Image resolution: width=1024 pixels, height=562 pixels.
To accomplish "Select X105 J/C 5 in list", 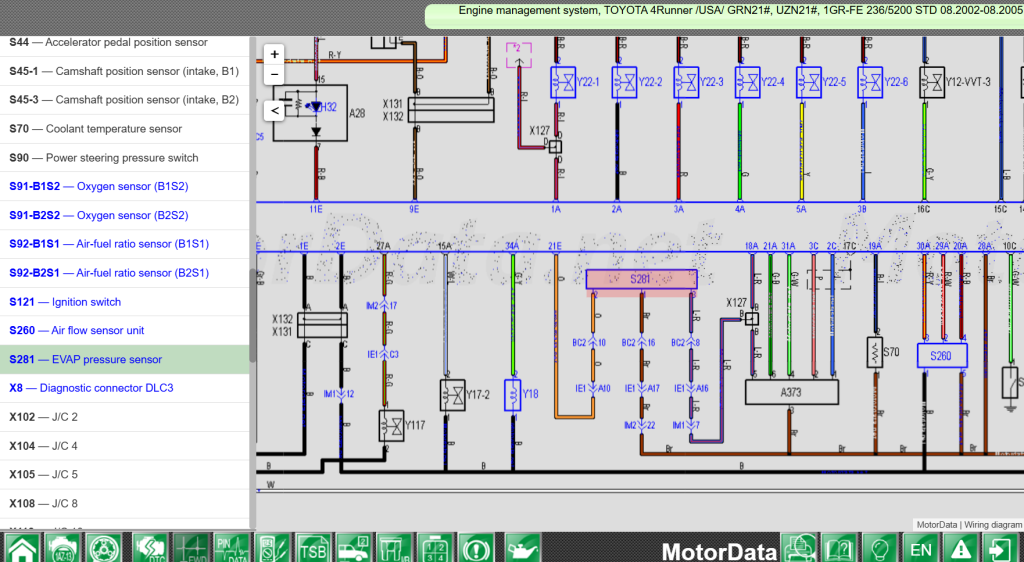I will coord(125,475).
